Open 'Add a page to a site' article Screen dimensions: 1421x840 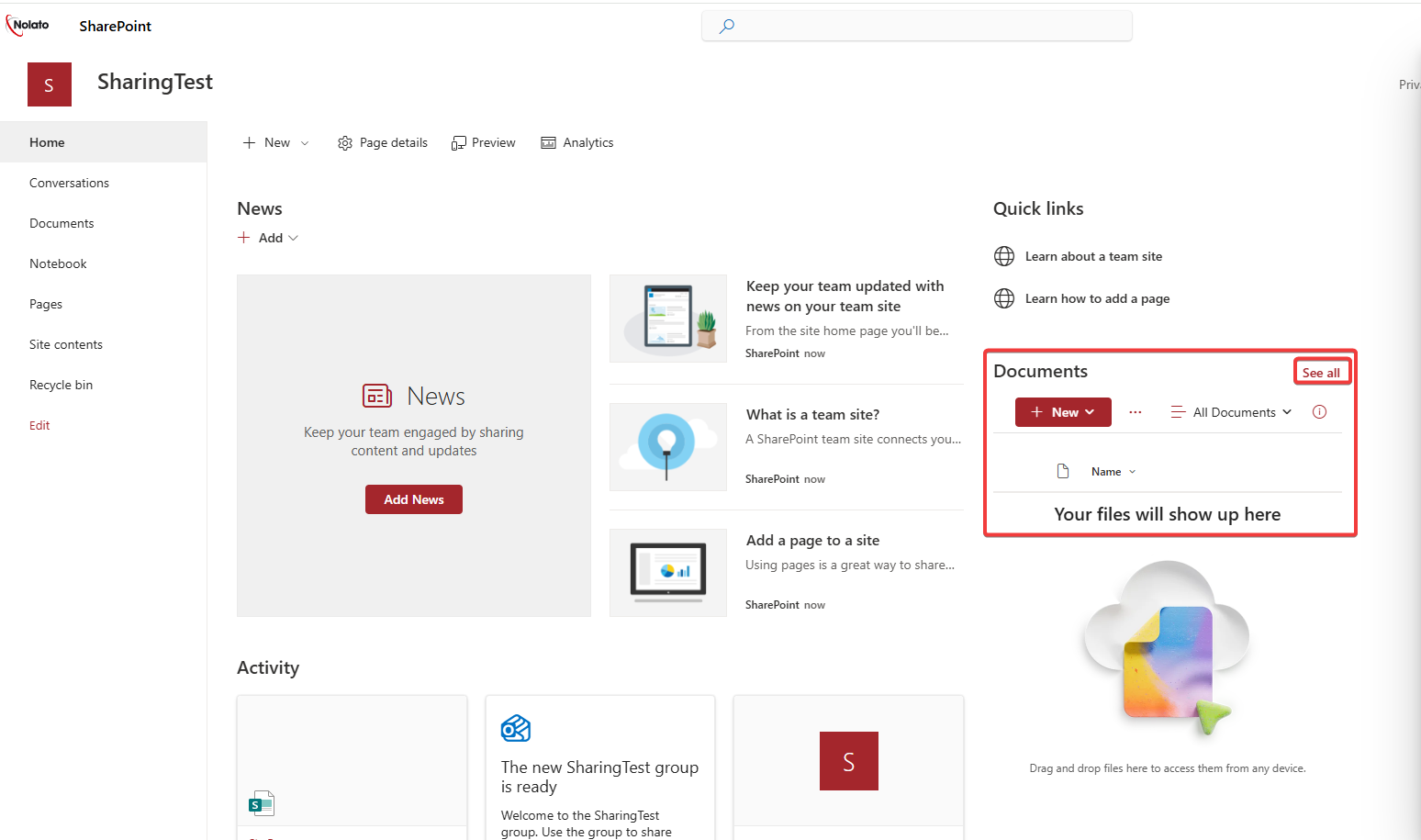(x=812, y=540)
